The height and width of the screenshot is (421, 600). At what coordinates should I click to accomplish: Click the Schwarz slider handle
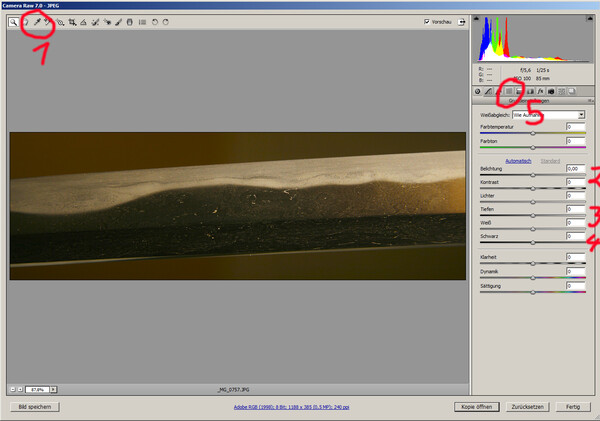click(x=533, y=243)
